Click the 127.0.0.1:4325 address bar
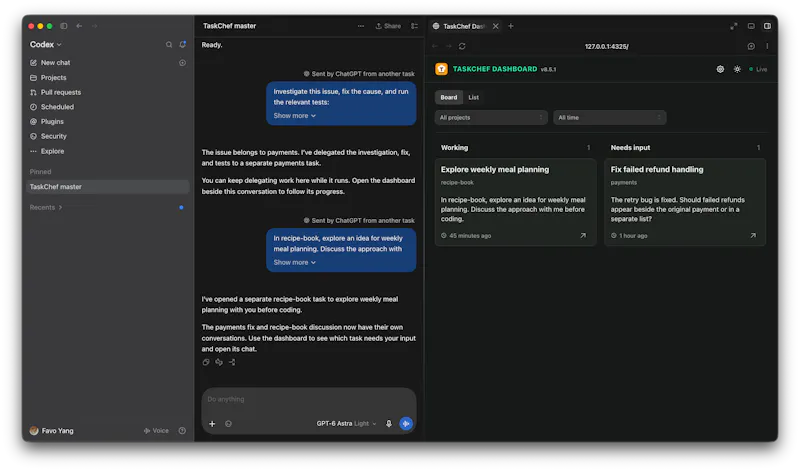This screenshot has width=800, height=471. [607, 46]
